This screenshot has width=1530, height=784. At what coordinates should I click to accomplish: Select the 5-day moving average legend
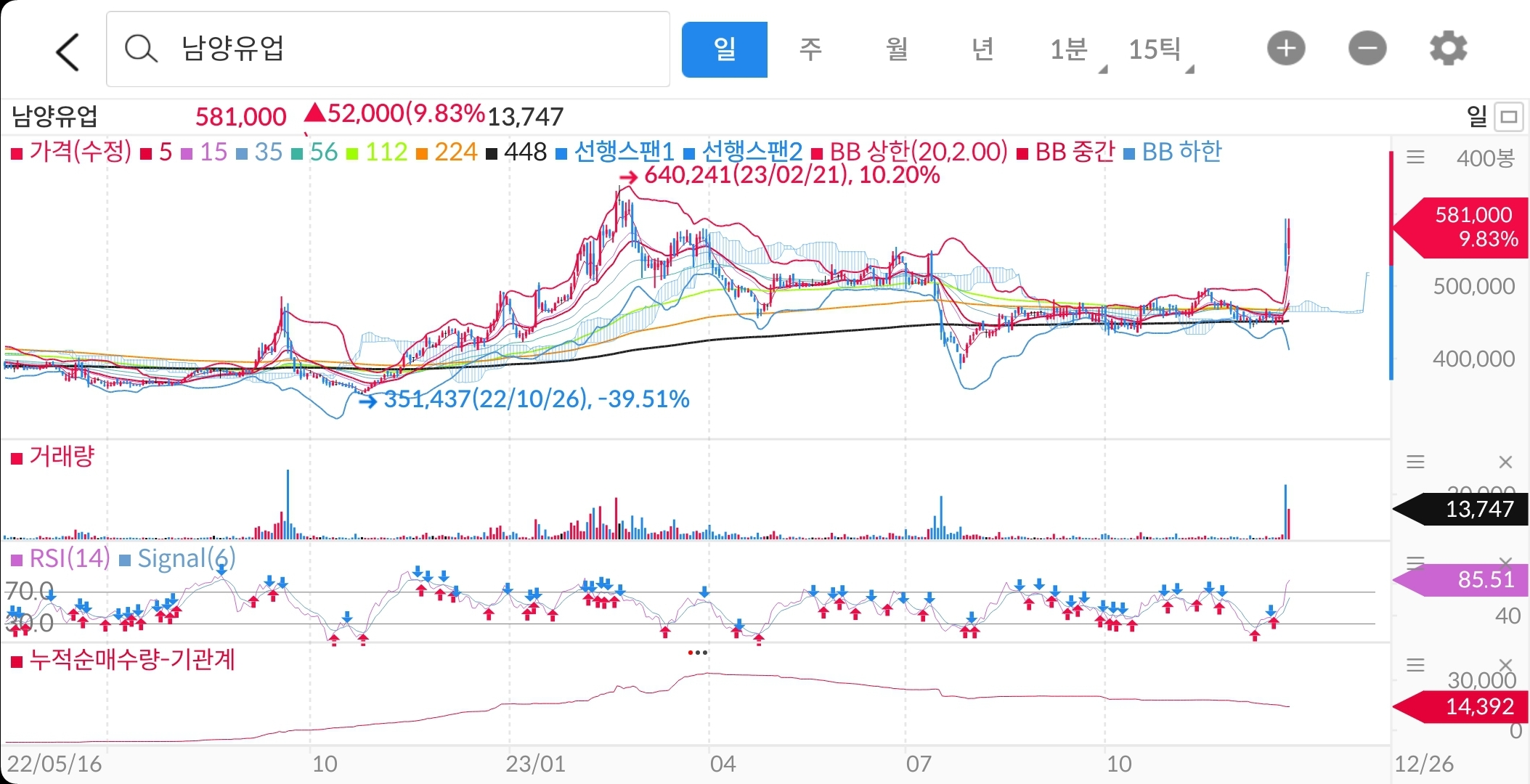156,152
